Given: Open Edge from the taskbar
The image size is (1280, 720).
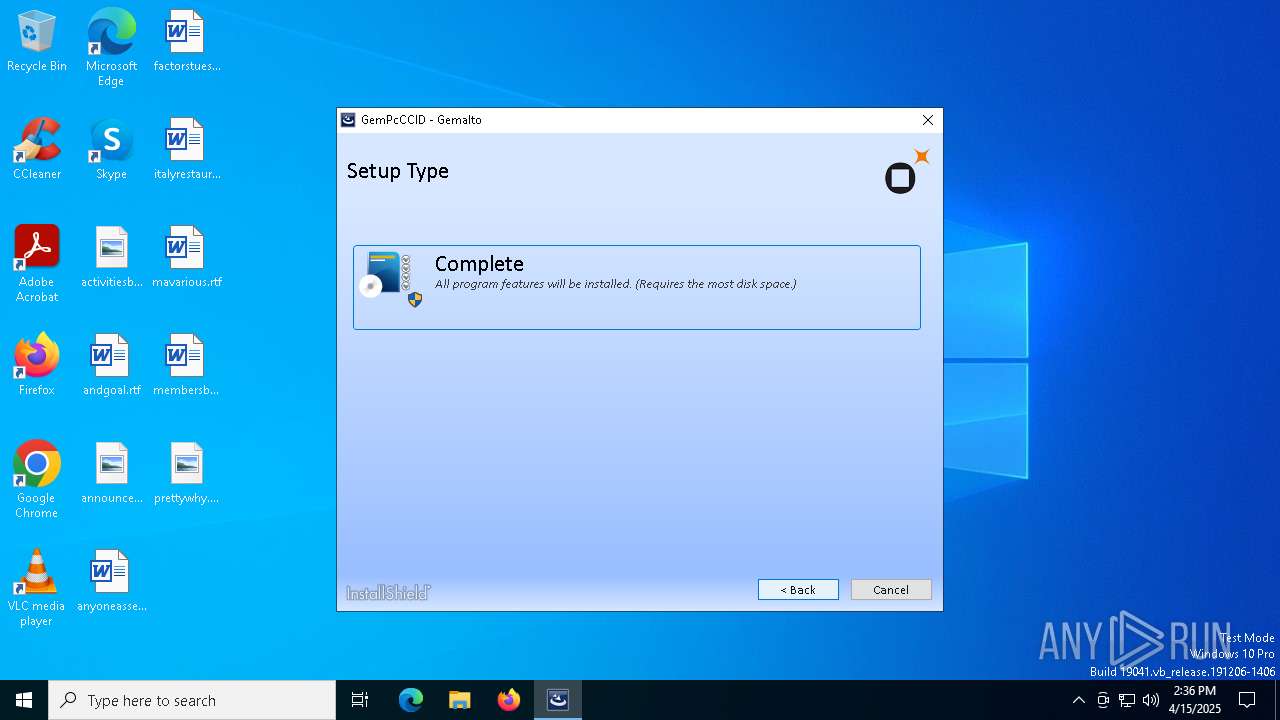Looking at the screenshot, I should [x=411, y=700].
